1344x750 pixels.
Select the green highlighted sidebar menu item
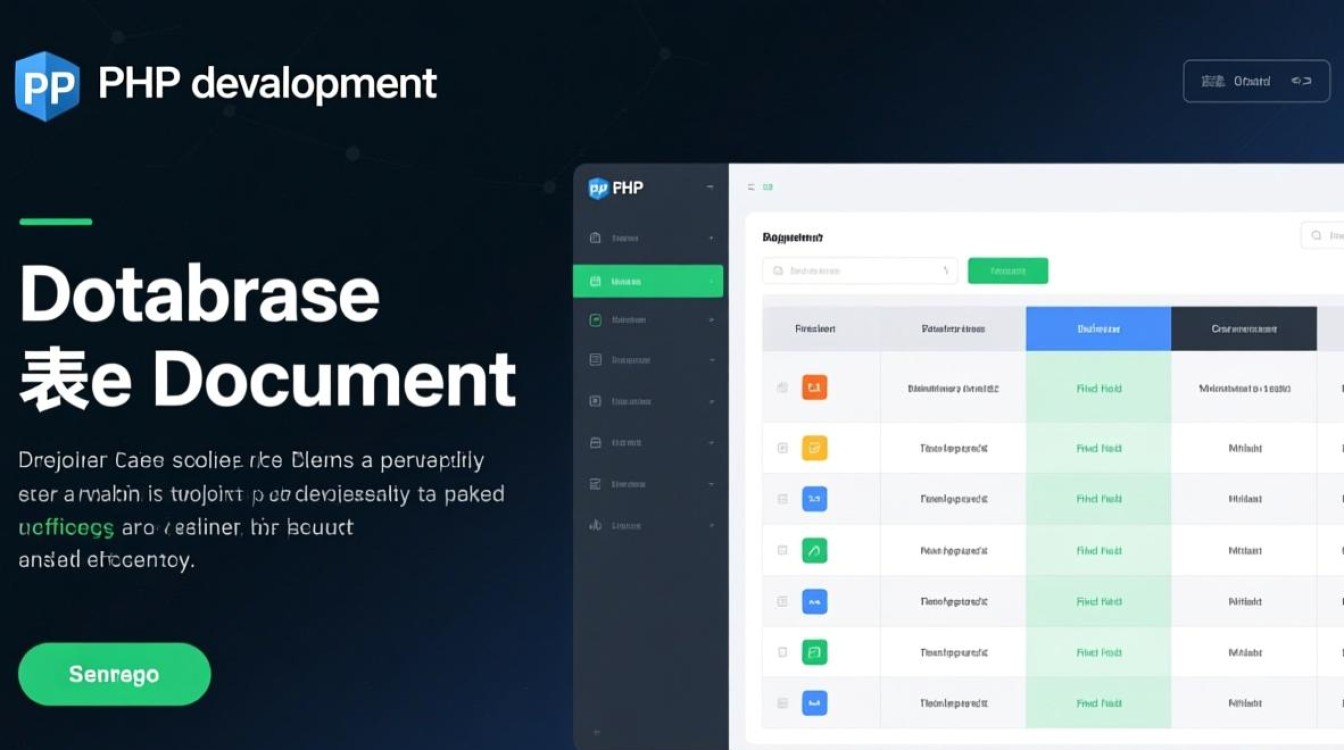pyautogui.click(x=647, y=282)
